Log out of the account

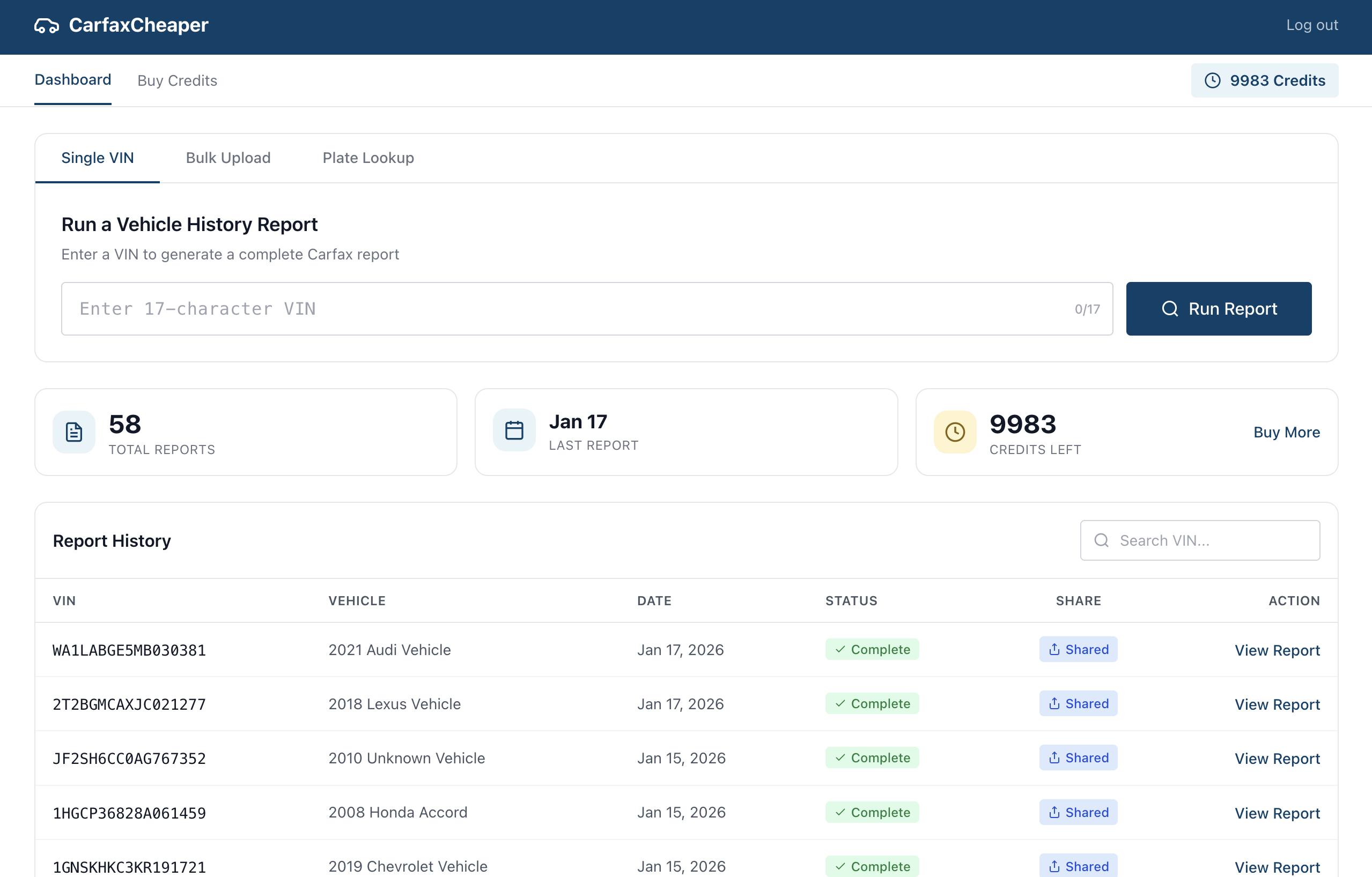tap(1311, 25)
